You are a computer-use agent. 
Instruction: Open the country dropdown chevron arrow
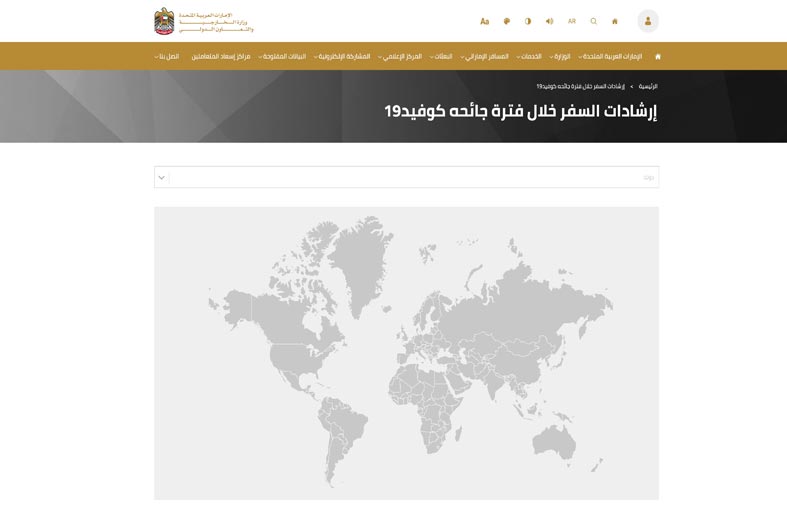(x=162, y=177)
